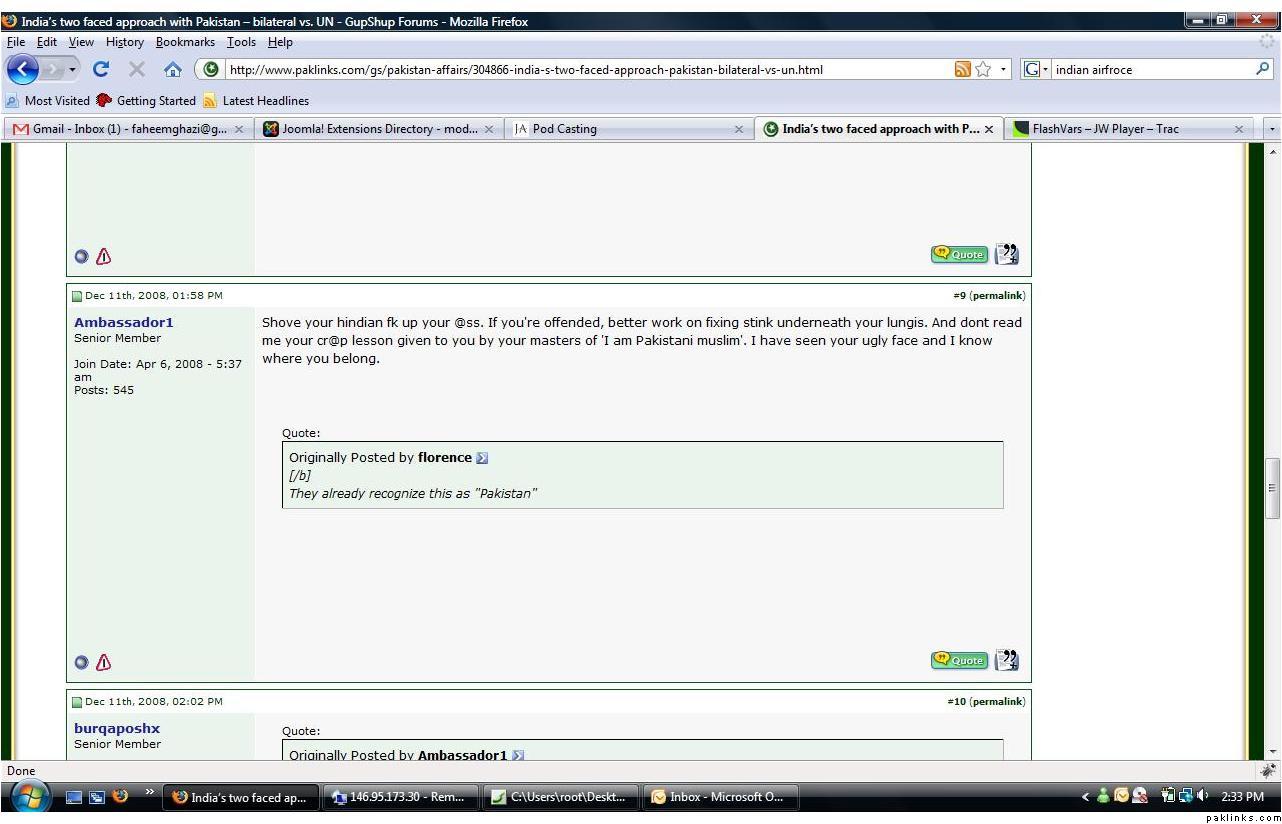Click the Home icon in navigation toolbar

pyautogui.click(x=173, y=69)
